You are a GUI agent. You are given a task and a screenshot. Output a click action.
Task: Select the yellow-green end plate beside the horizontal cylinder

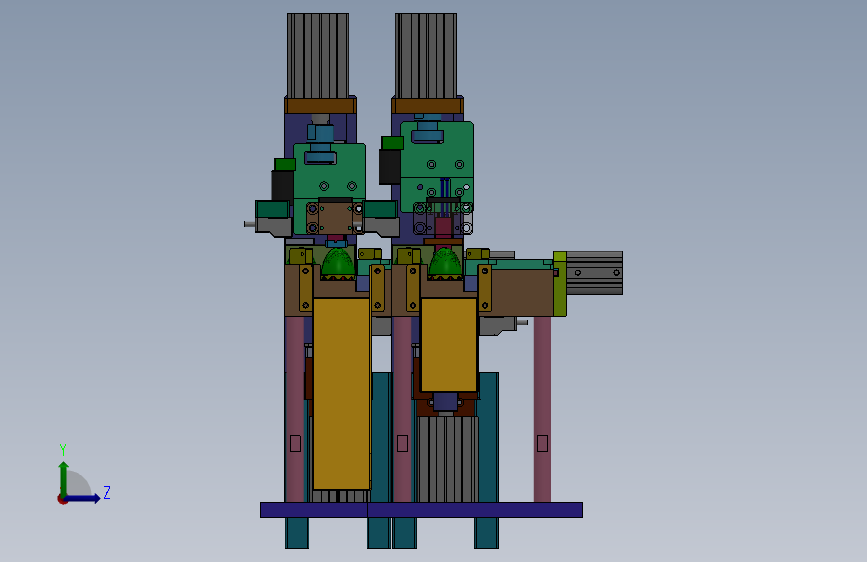[560, 284]
